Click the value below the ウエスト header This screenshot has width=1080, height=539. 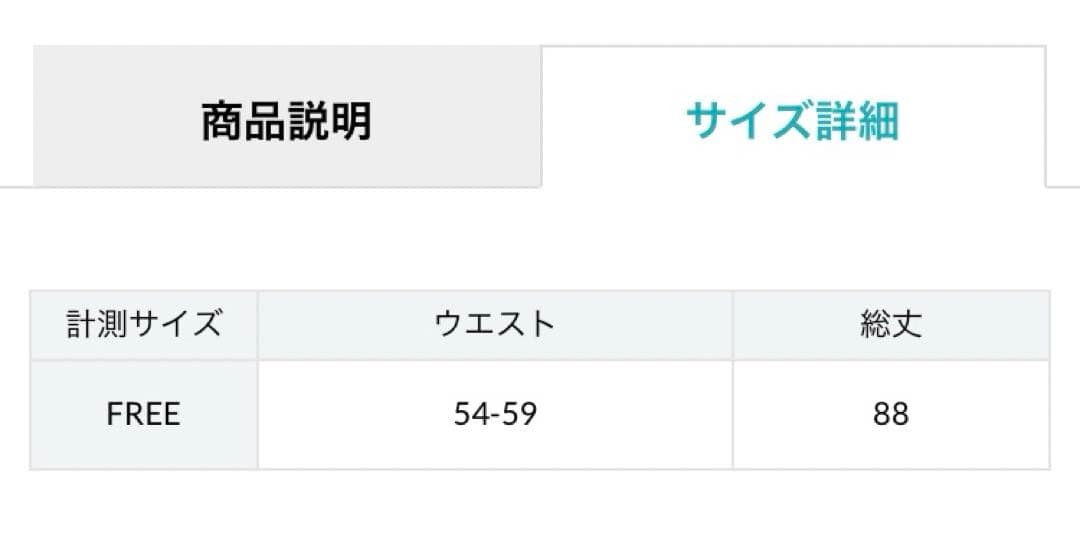click(x=495, y=414)
